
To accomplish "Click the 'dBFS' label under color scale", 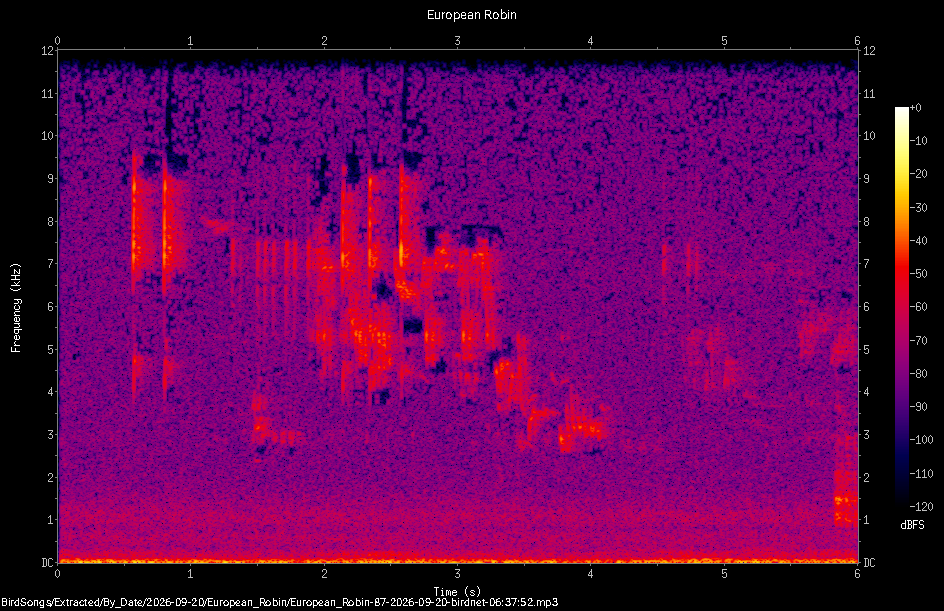I will pos(912,525).
